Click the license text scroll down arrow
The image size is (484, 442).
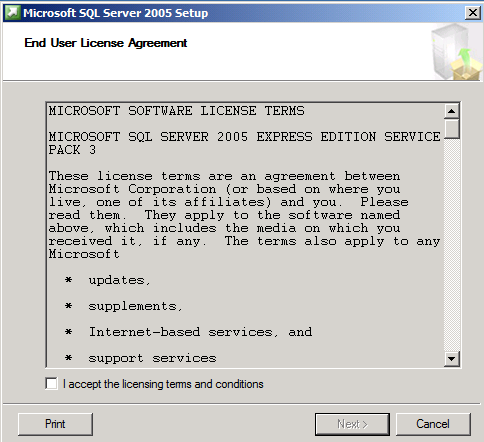pos(452,359)
